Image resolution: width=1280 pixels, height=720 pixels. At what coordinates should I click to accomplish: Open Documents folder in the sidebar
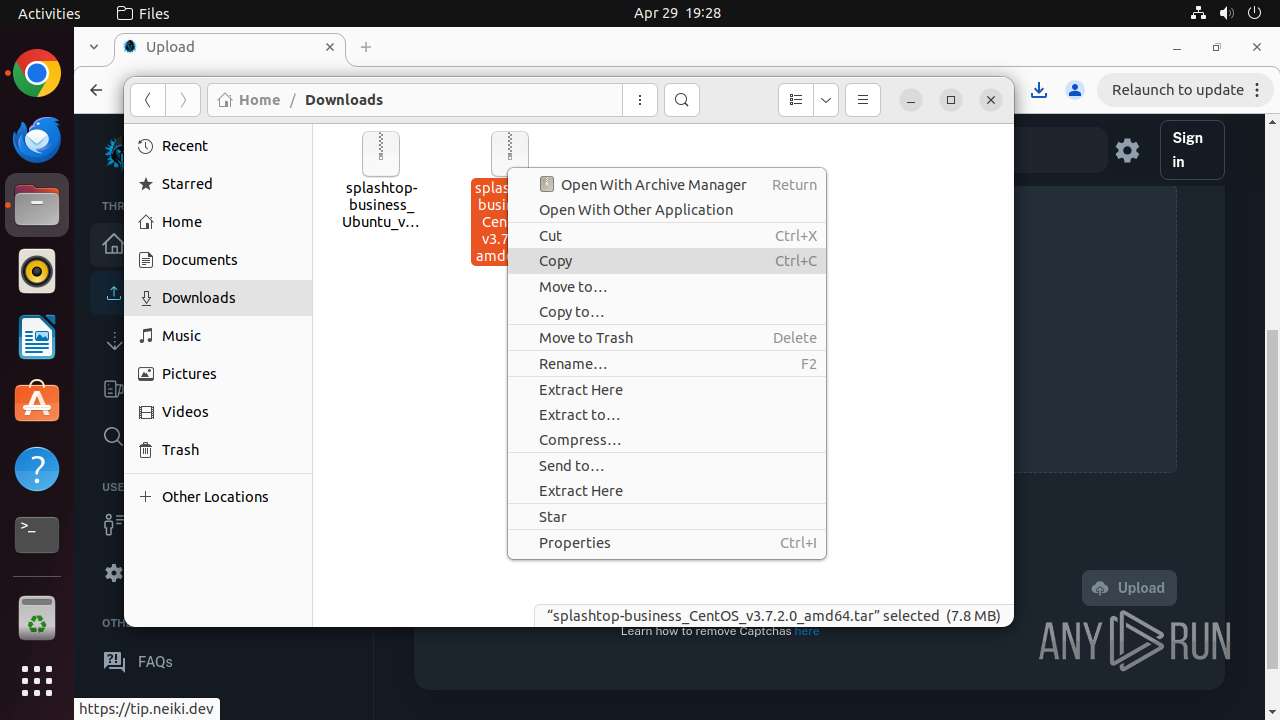[x=218, y=260]
